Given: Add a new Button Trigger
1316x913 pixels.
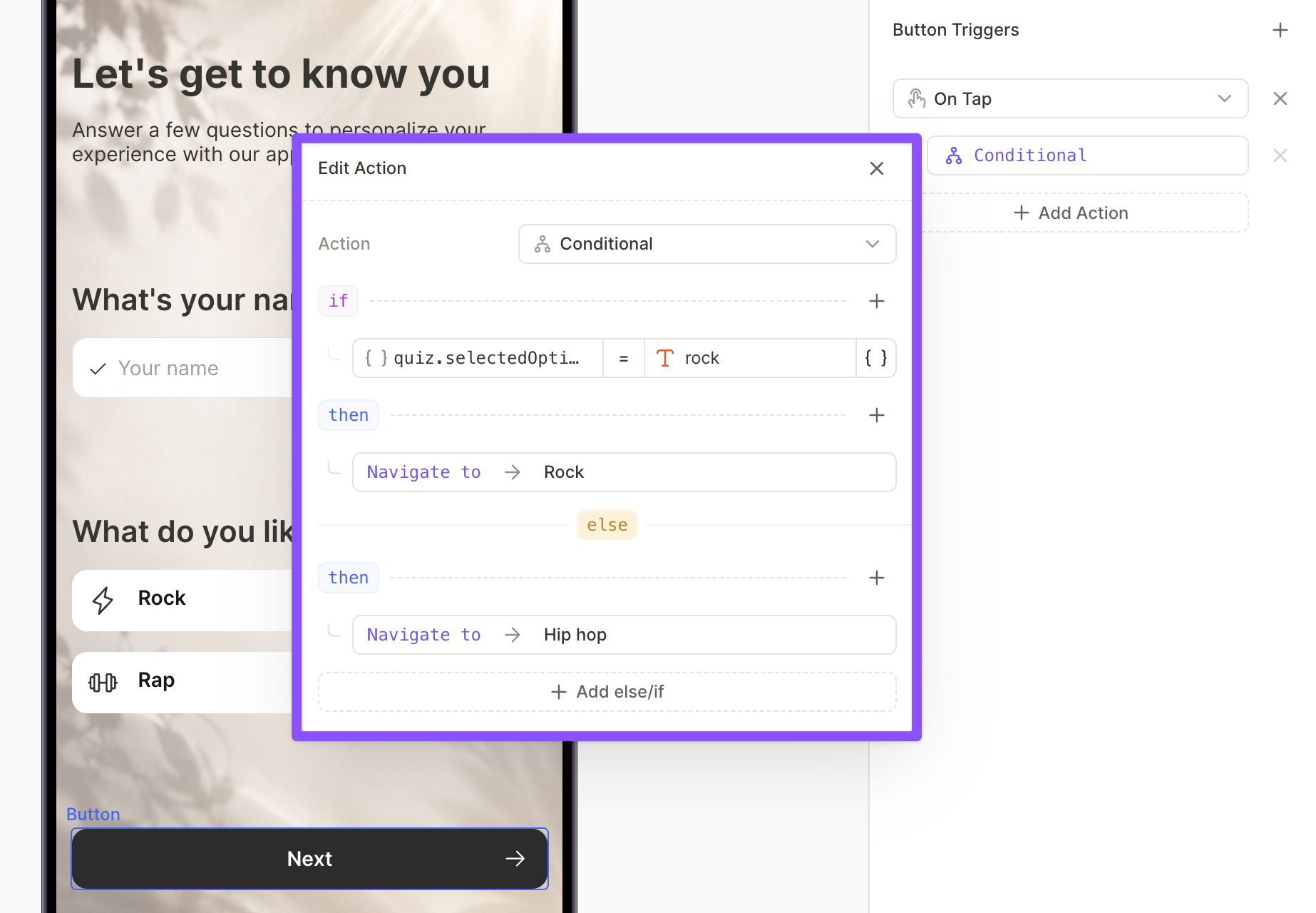Looking at the screenshot, I should coord(1280,30).
